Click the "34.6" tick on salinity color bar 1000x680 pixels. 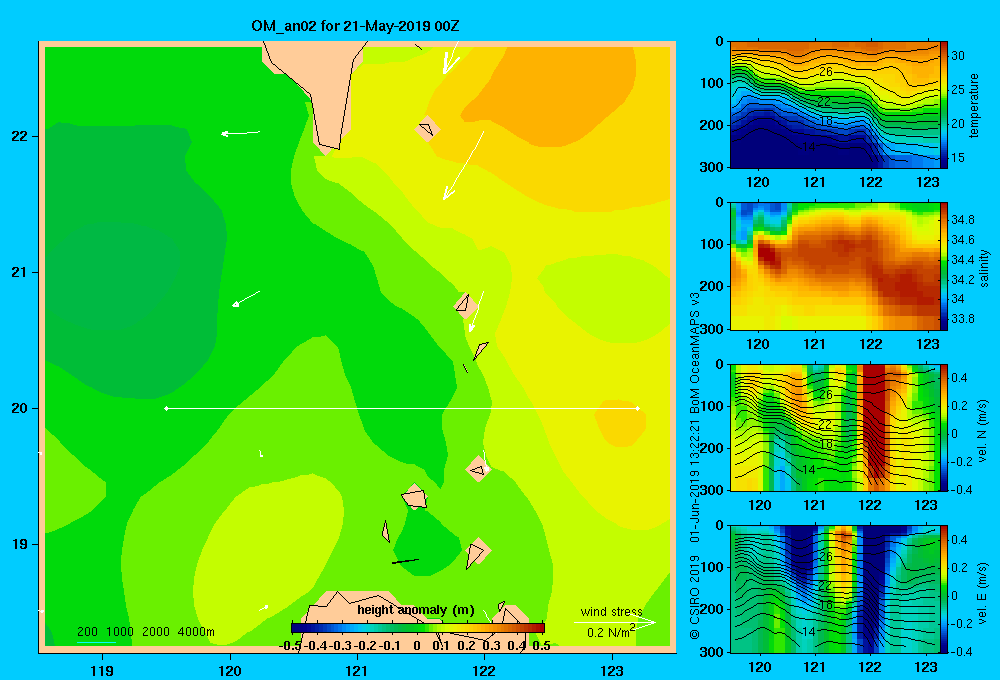coord(962,239)
